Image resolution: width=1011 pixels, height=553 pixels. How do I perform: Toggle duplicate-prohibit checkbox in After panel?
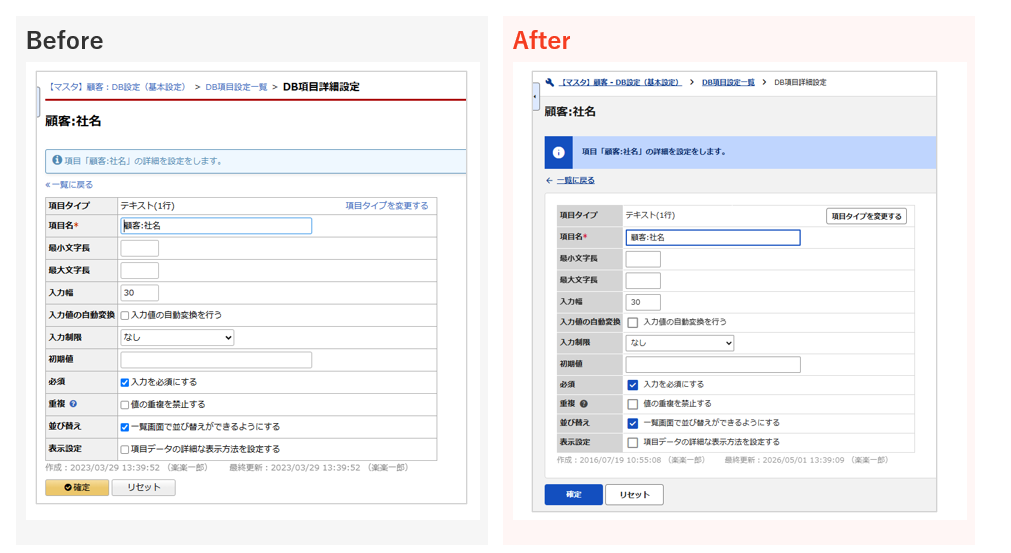633,404
